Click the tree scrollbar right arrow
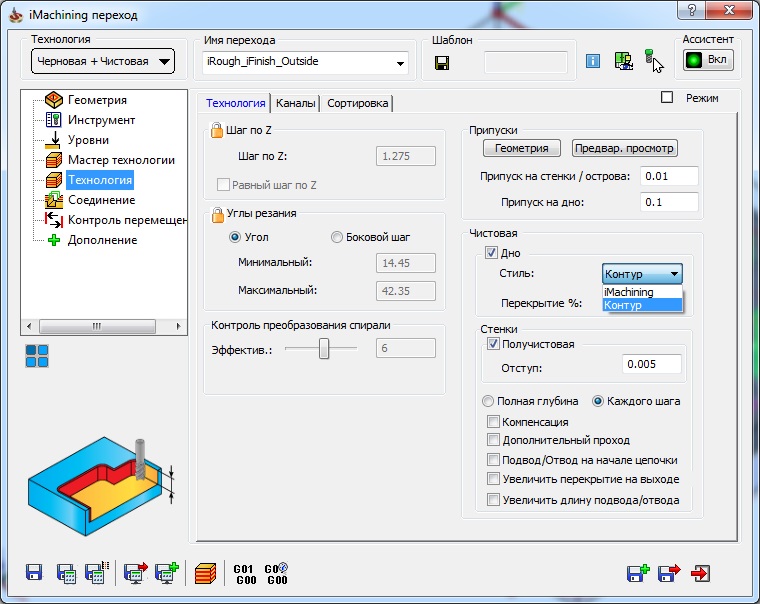760x604 pixels. point(178,326)
